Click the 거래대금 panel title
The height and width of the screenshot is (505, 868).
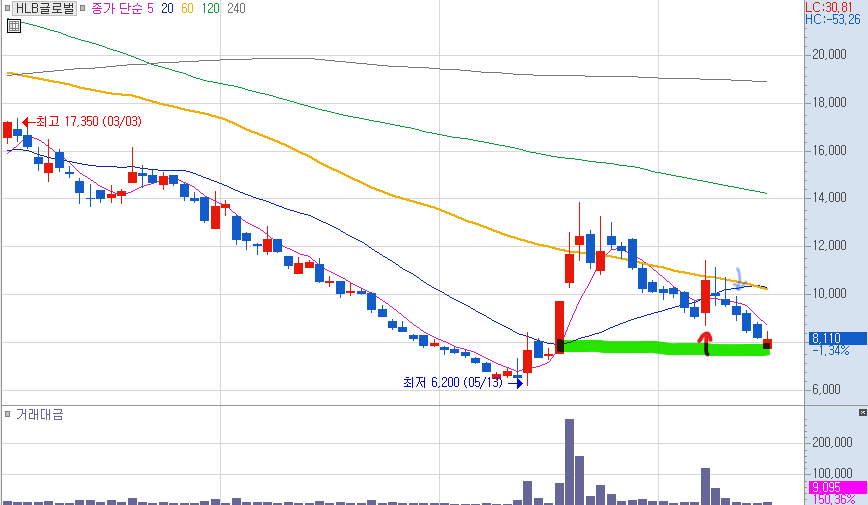point(39,414)
